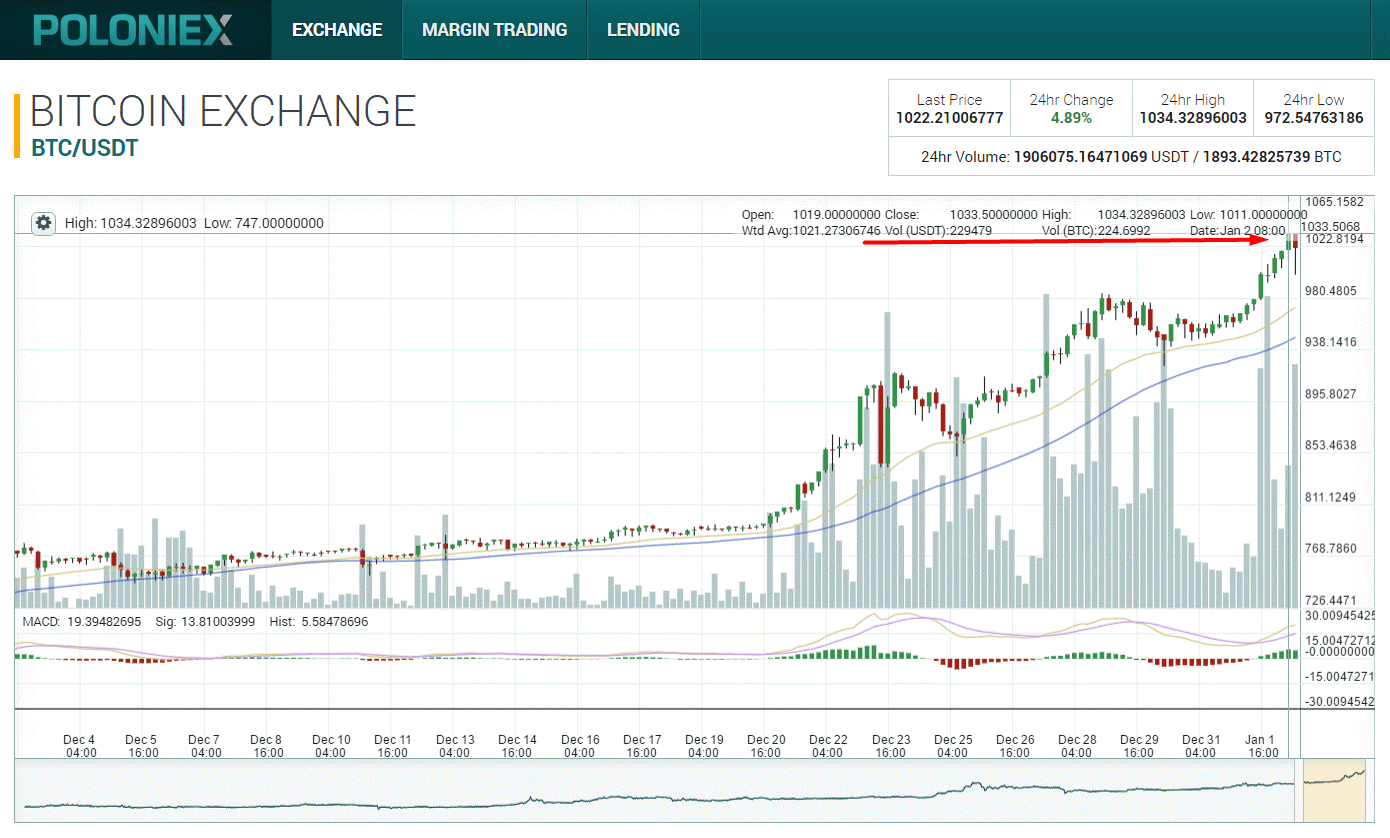Click the Jan 1 16:00 time axis label
Screen dimensions: 1390x838
coord(1261,746)
